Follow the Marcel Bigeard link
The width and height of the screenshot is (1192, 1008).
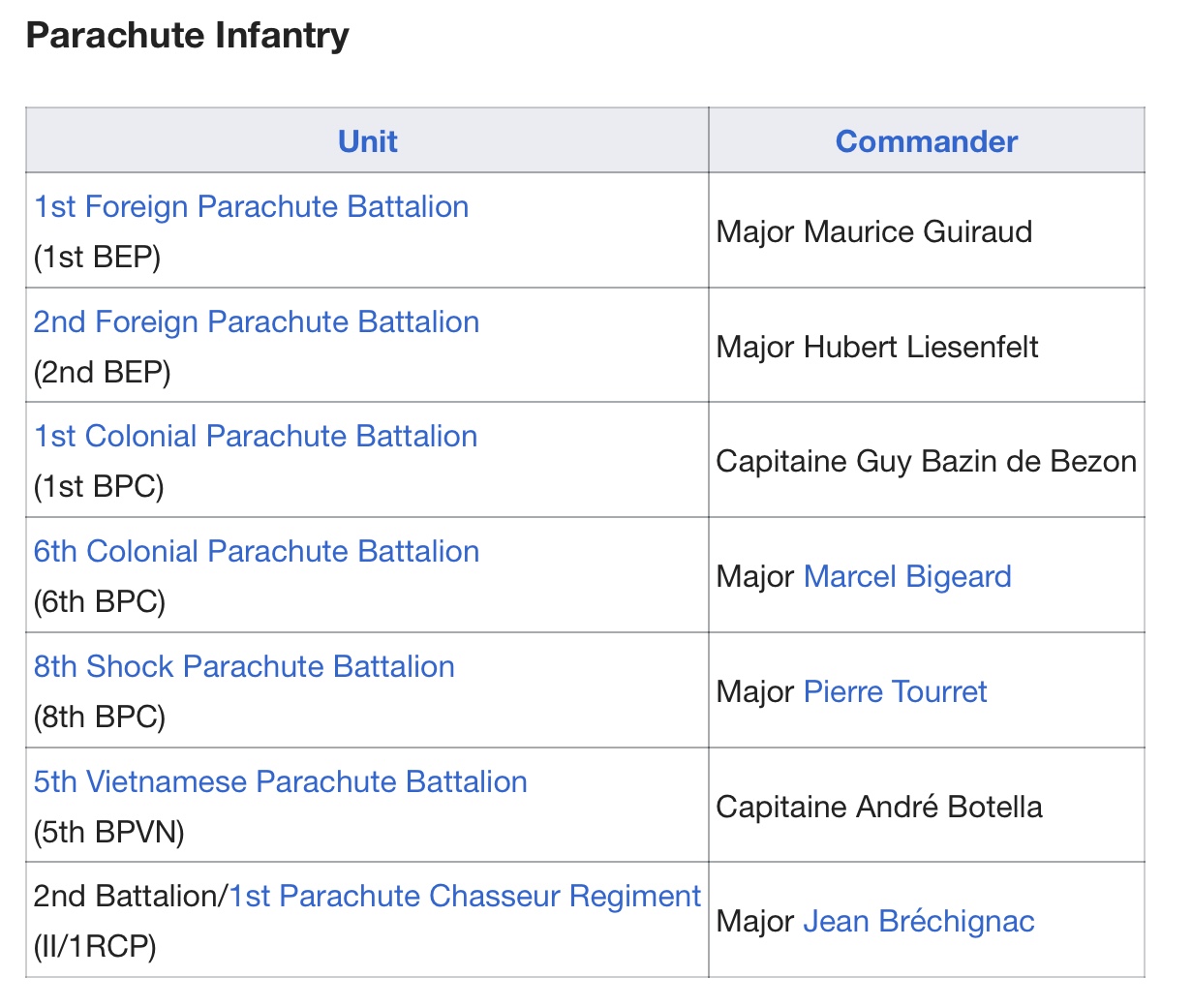[907, 576]
